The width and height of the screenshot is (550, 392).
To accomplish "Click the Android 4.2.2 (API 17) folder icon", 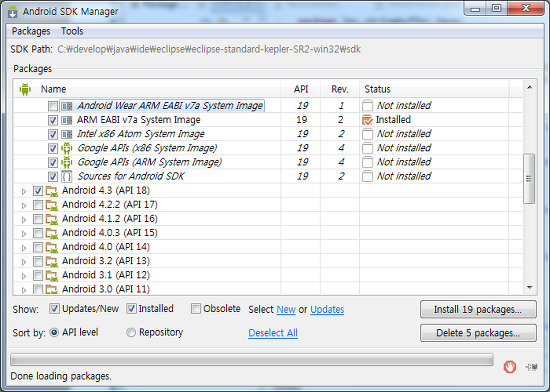I will [x=52, y=205].
